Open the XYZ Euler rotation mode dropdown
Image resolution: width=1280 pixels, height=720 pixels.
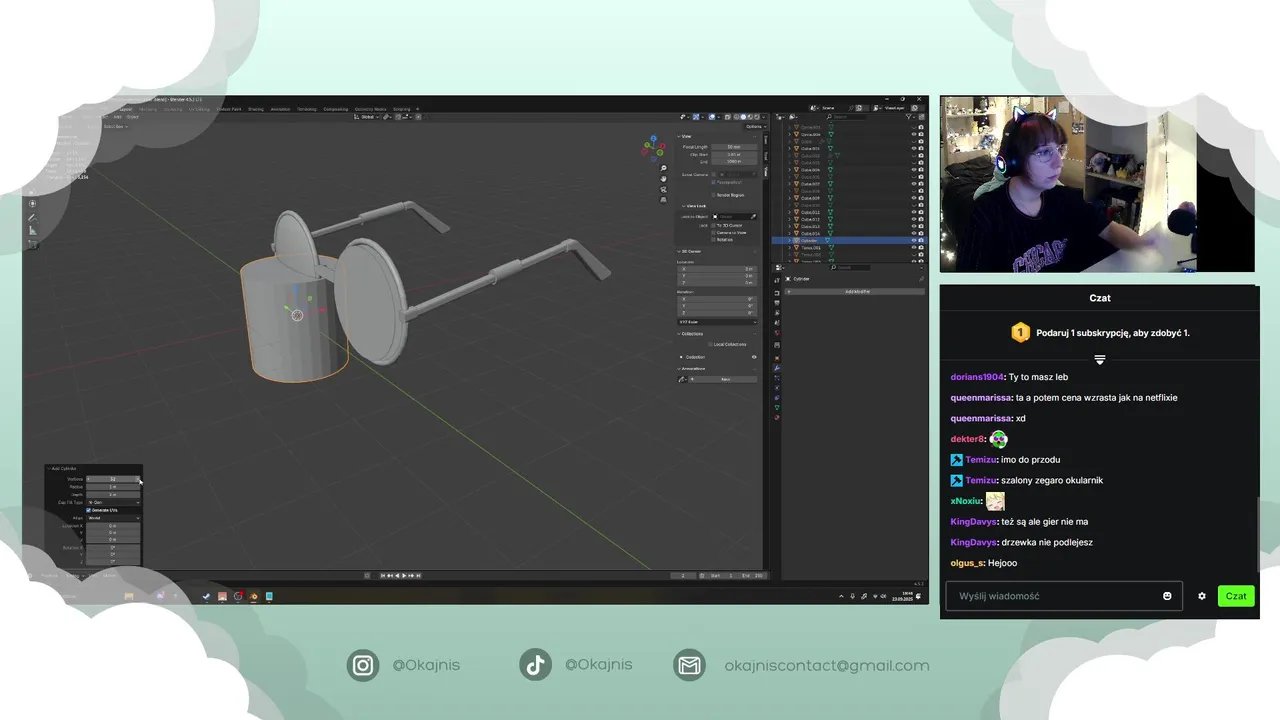click(717, 322)
